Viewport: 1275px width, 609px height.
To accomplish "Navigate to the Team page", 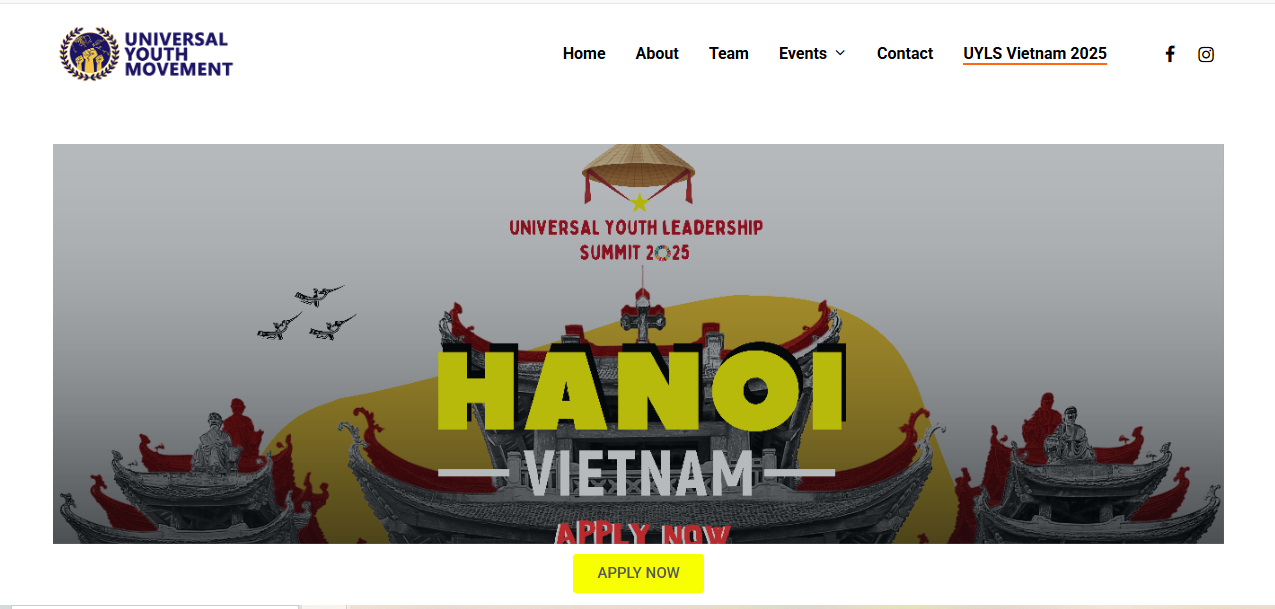I will [729, 54].
